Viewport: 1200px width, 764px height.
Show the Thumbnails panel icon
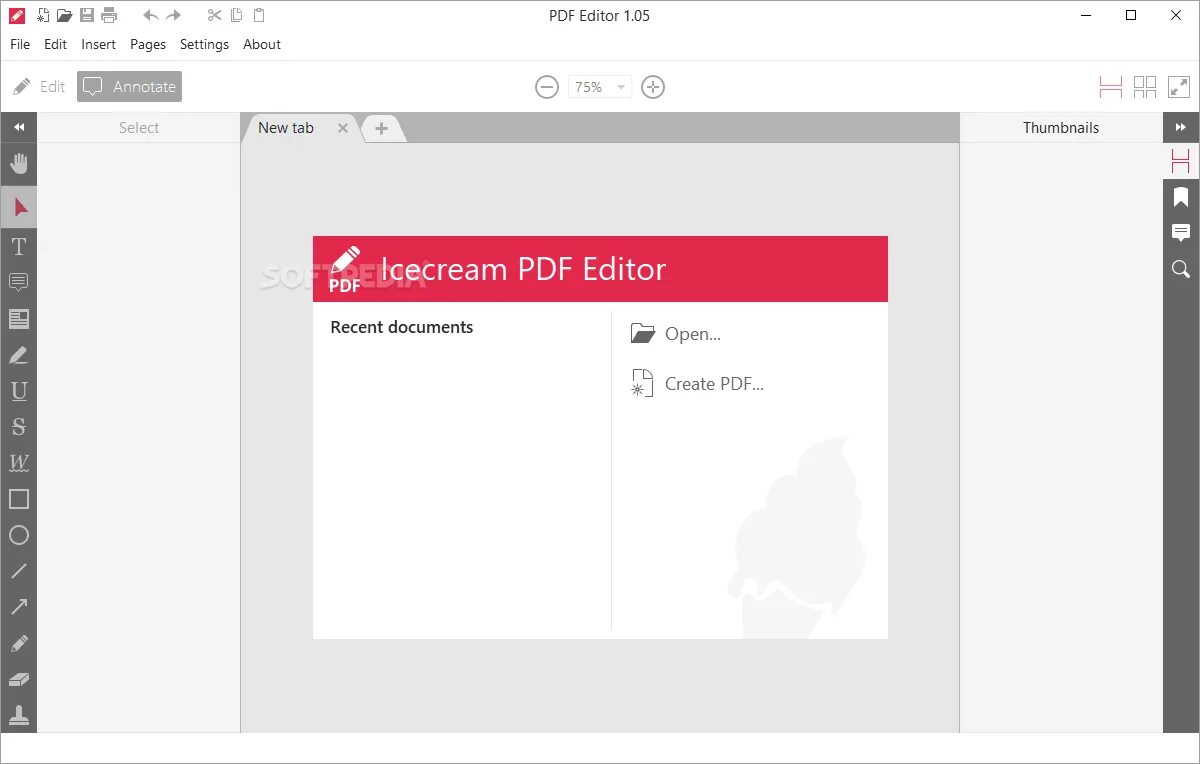tap(1181, 160)
